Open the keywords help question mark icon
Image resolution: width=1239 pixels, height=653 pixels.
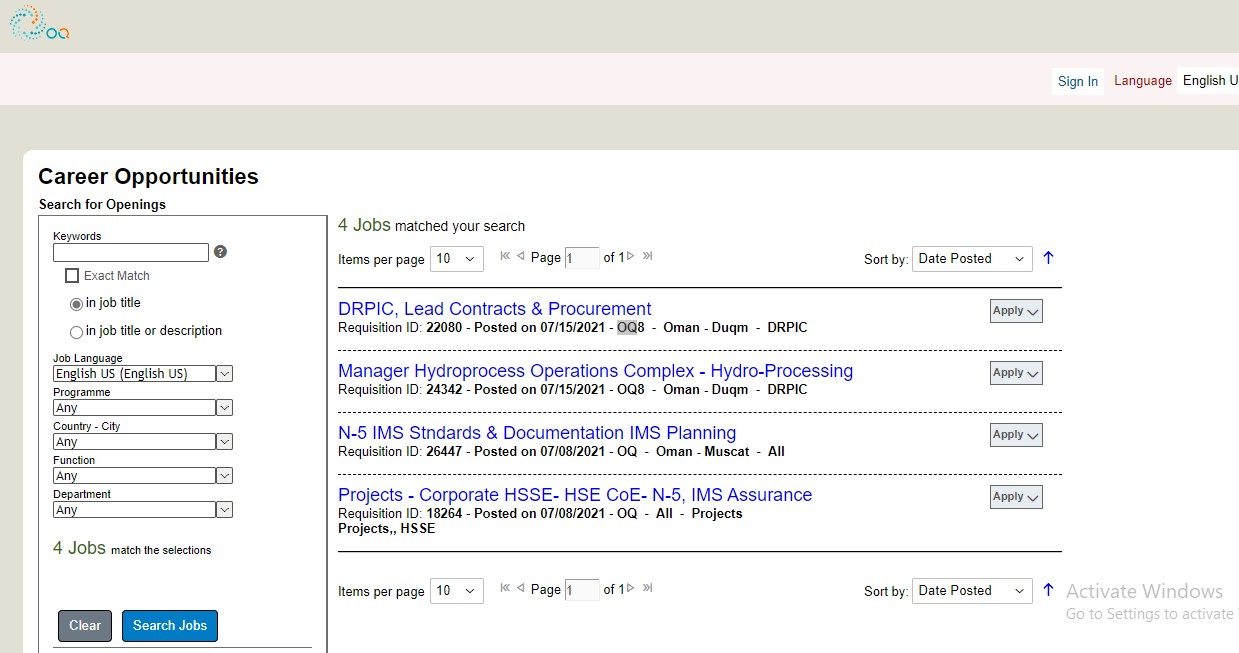tap(220, 252)
